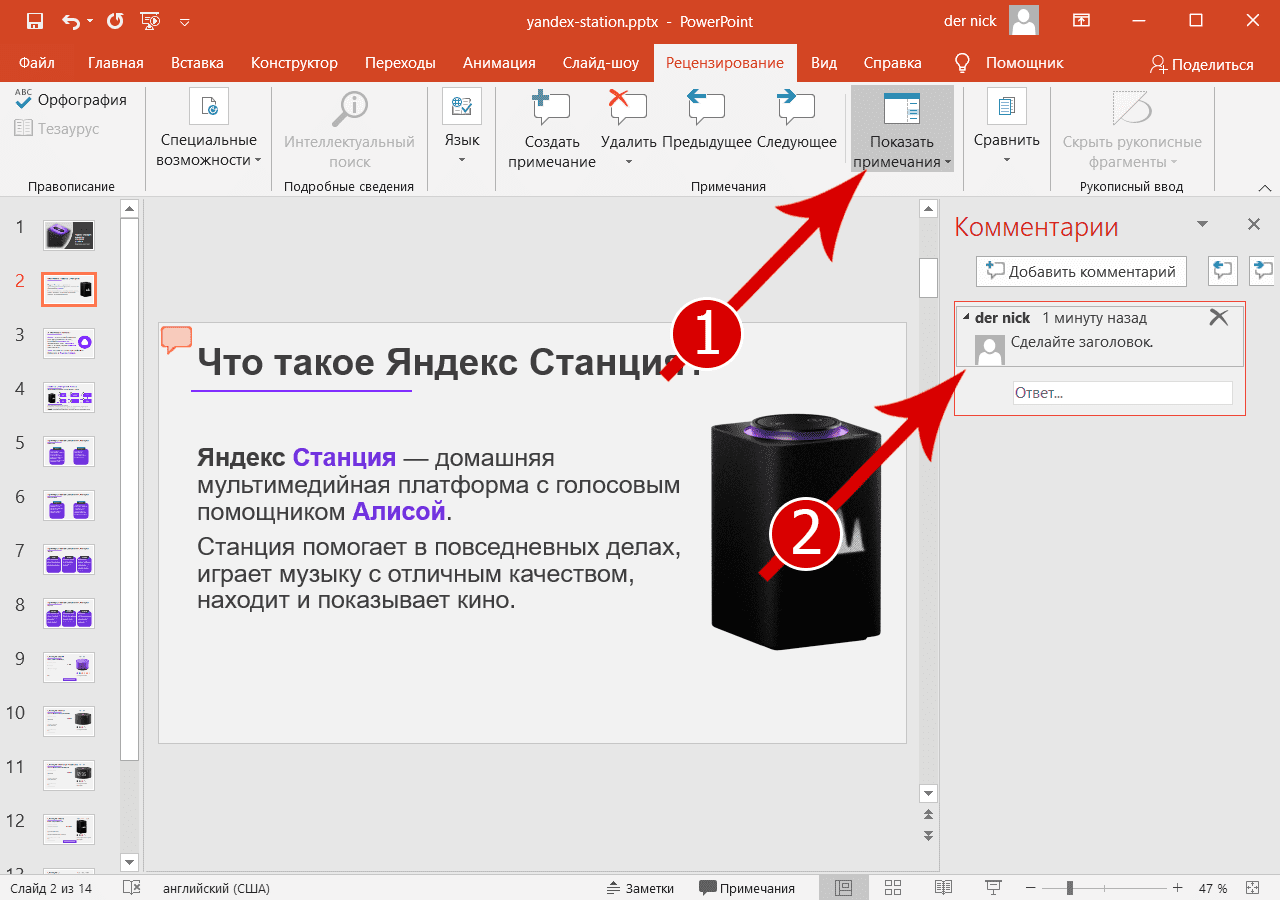Delete the der nick comment with X
The image size is (1280, 900).
tap(1218, 317)
